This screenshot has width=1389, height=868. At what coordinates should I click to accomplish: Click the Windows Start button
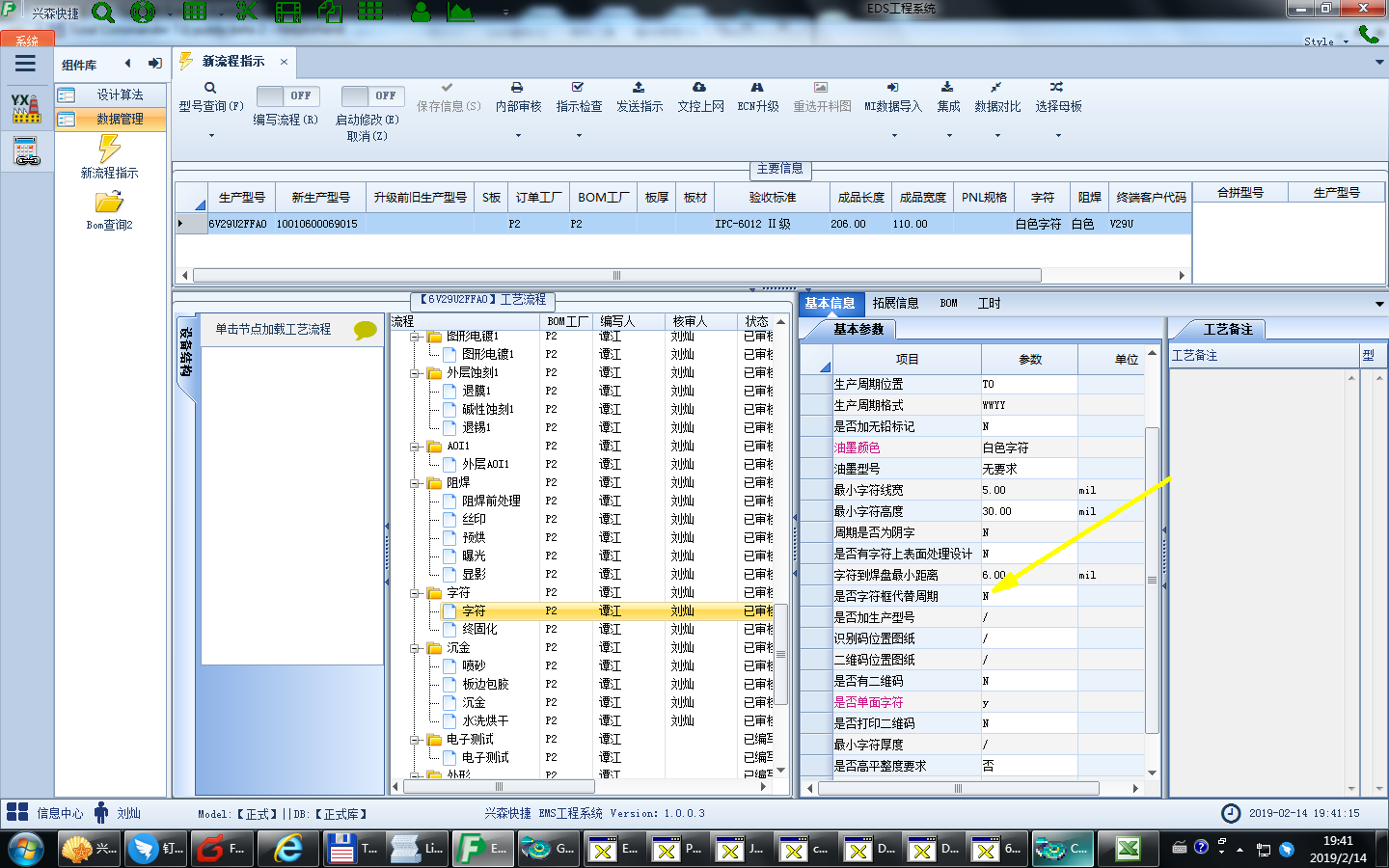click(25, 849)
